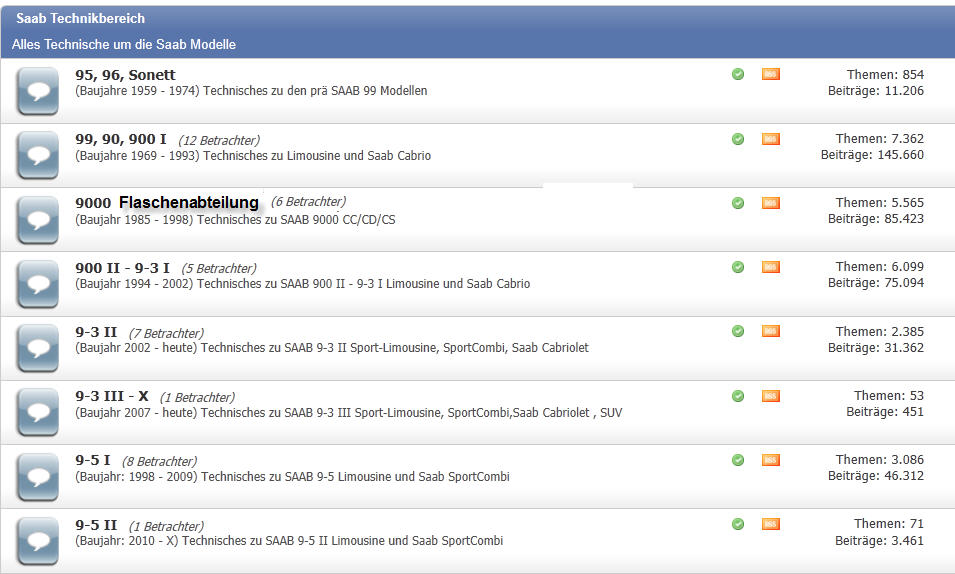Click forum bubble icon for 9-5 II
This screenshot has height=574, width=955.
[x=38, y=541]
